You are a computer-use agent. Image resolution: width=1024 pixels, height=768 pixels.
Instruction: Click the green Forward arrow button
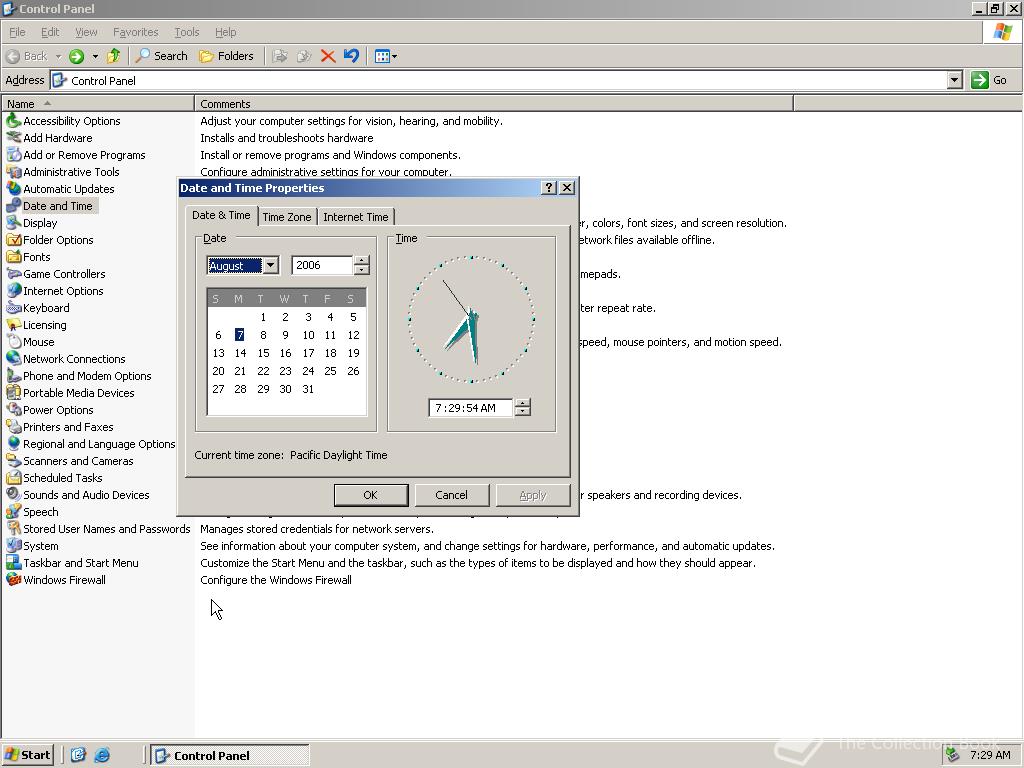pos(76,56)
